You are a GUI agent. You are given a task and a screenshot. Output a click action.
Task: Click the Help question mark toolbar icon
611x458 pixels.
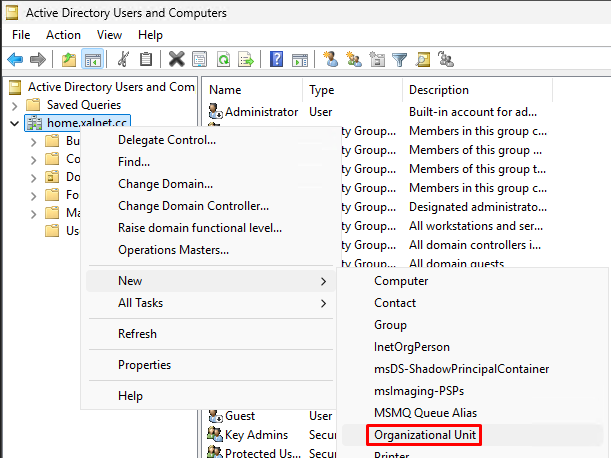coord(276,60)
